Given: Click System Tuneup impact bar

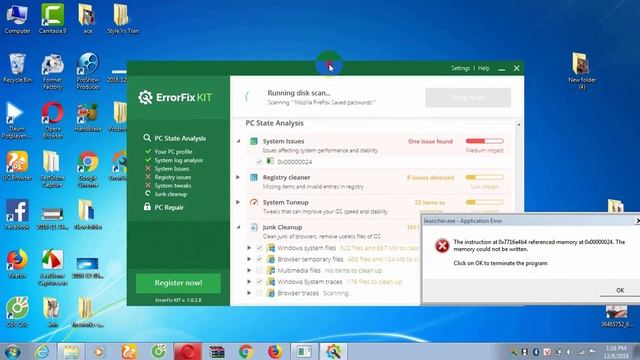Looking at the screenshot, I should click(484, 202).
